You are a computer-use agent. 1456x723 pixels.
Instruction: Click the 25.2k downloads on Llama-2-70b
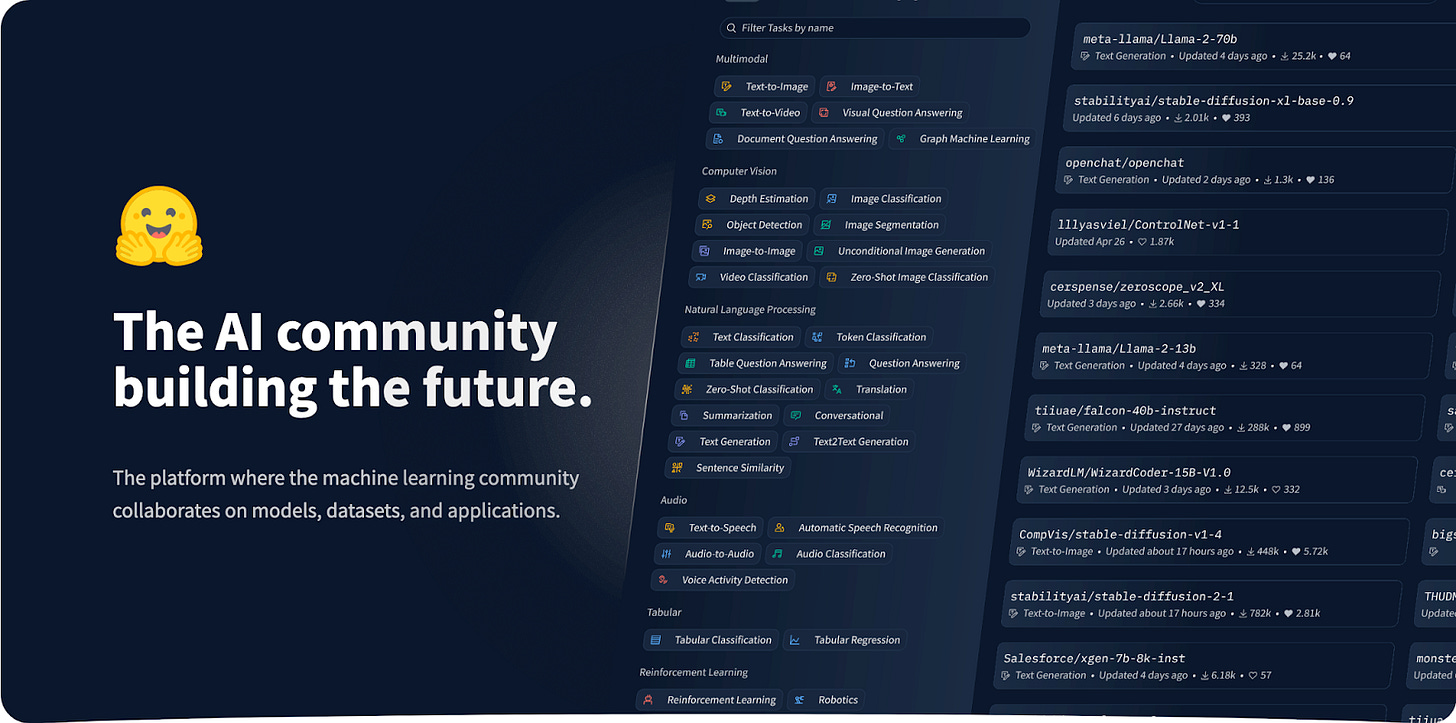pos(1299,56)
